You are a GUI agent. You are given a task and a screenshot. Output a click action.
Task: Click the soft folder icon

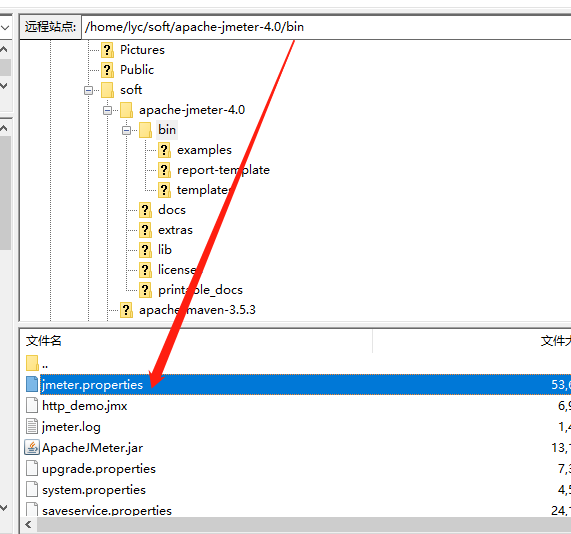107,90
